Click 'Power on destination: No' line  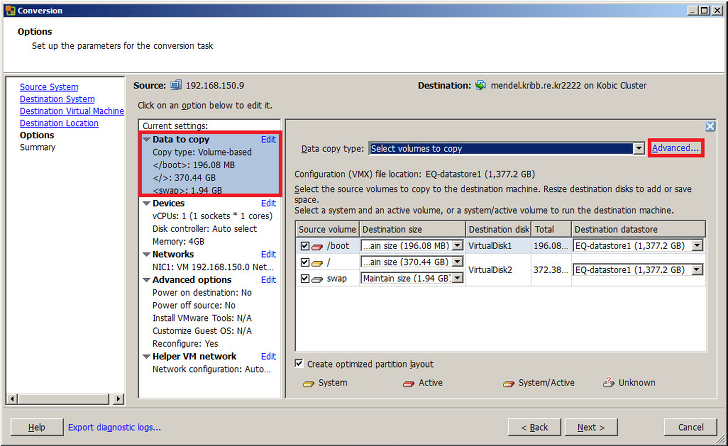(202, 292)
